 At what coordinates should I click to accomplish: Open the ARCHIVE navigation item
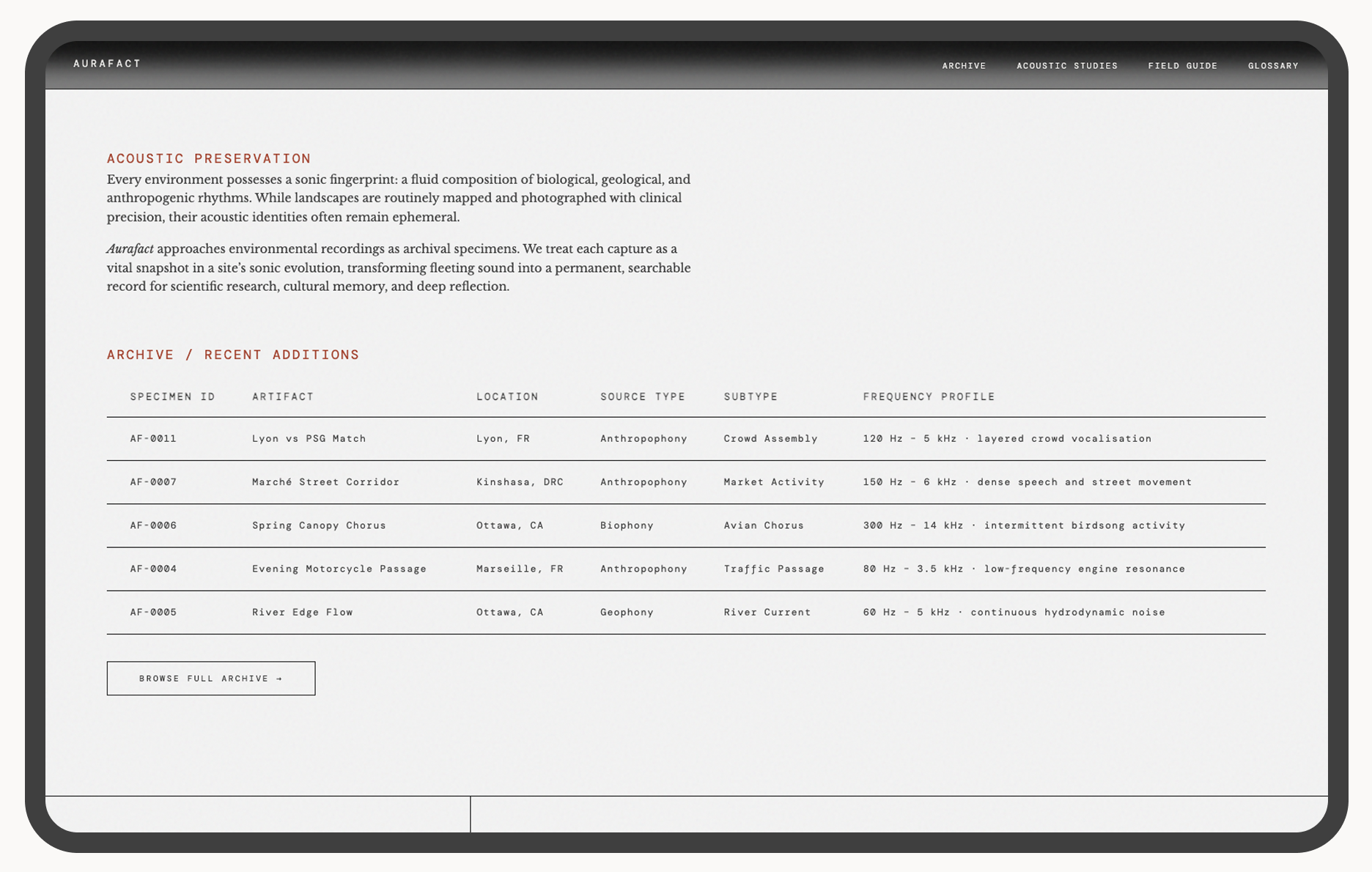coord(964,65)
